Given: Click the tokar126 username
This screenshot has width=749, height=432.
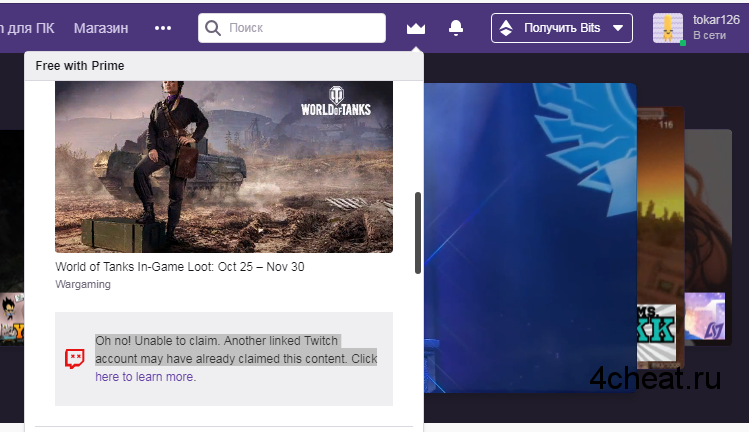Looking at the screenshot, I should point(716,20).
